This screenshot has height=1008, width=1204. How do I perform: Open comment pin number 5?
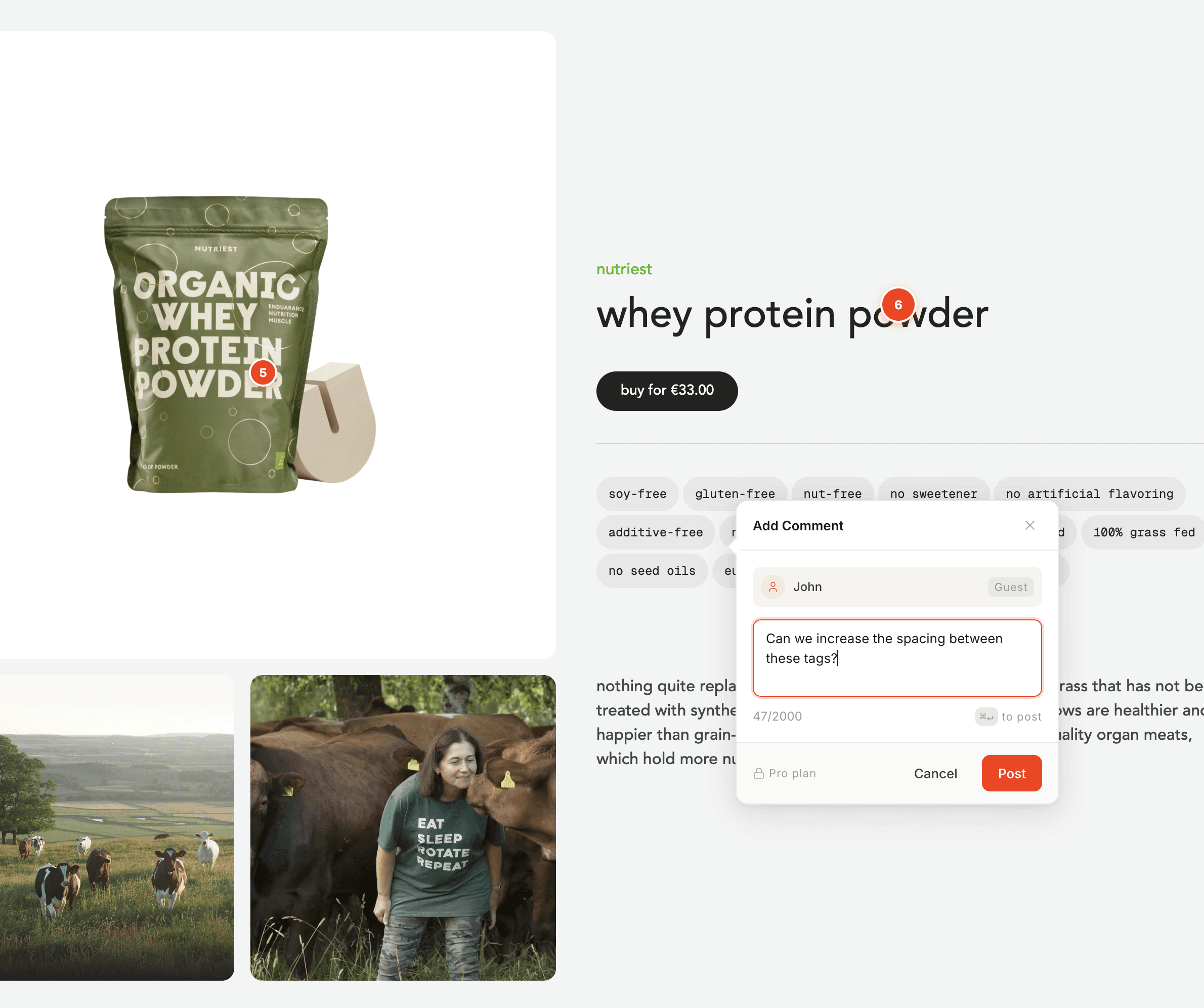(x=263, y=373)
